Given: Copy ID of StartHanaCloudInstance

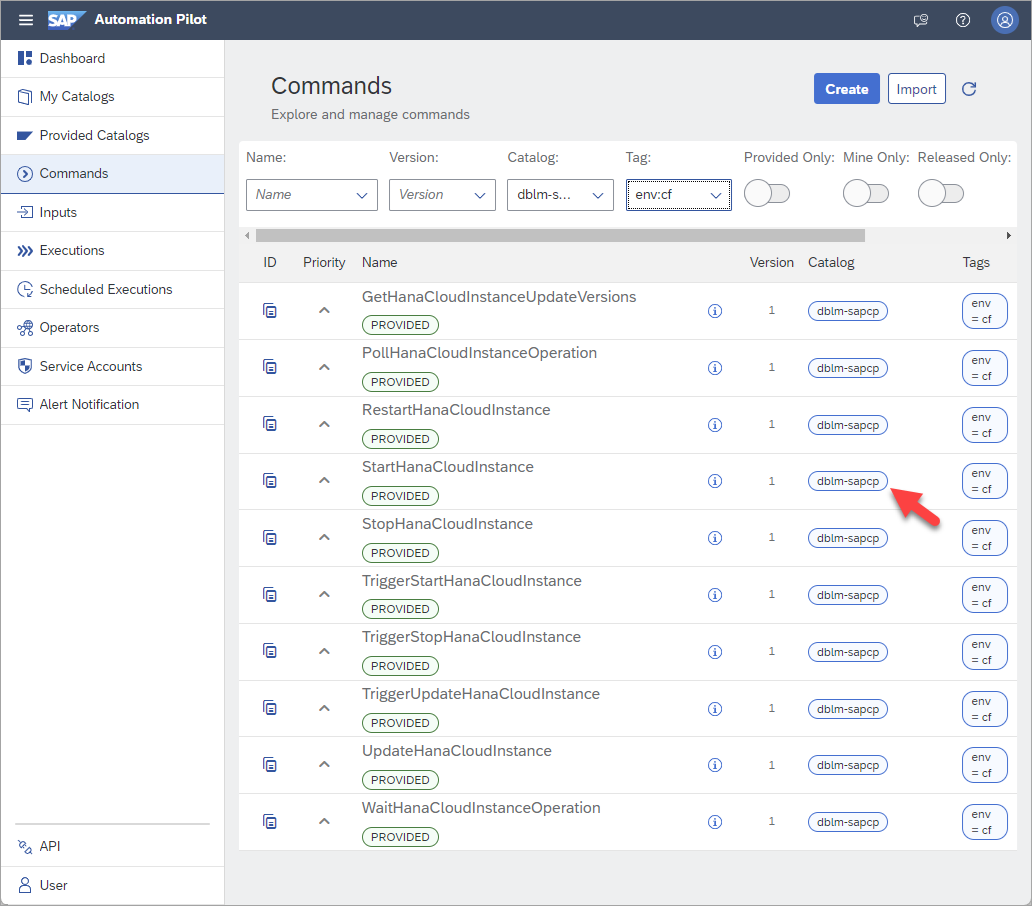Looking at the screenshot, I should [x=270, y=481].
